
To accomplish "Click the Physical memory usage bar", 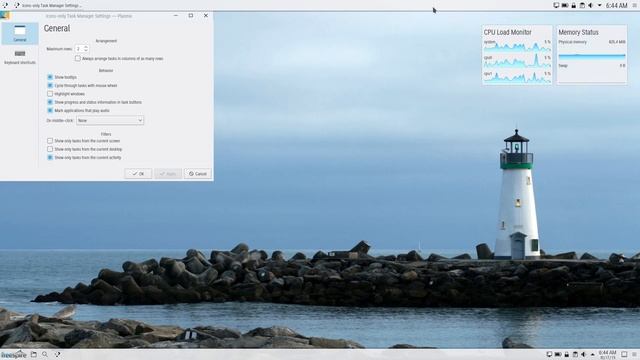I will pyautogui.click(x=592, y=56).
